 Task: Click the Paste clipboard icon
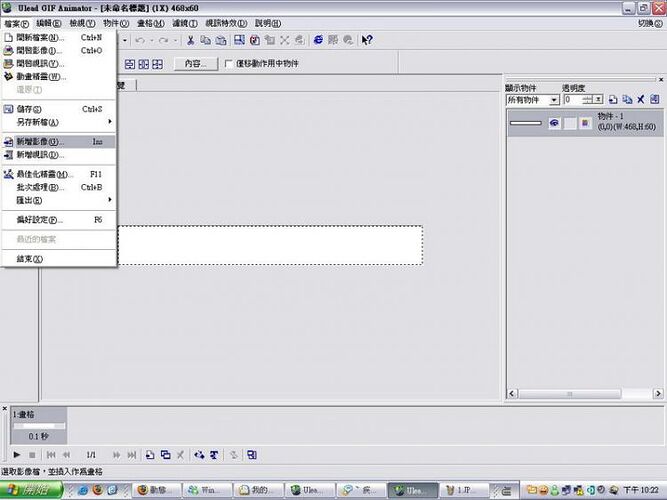(221, 40)
